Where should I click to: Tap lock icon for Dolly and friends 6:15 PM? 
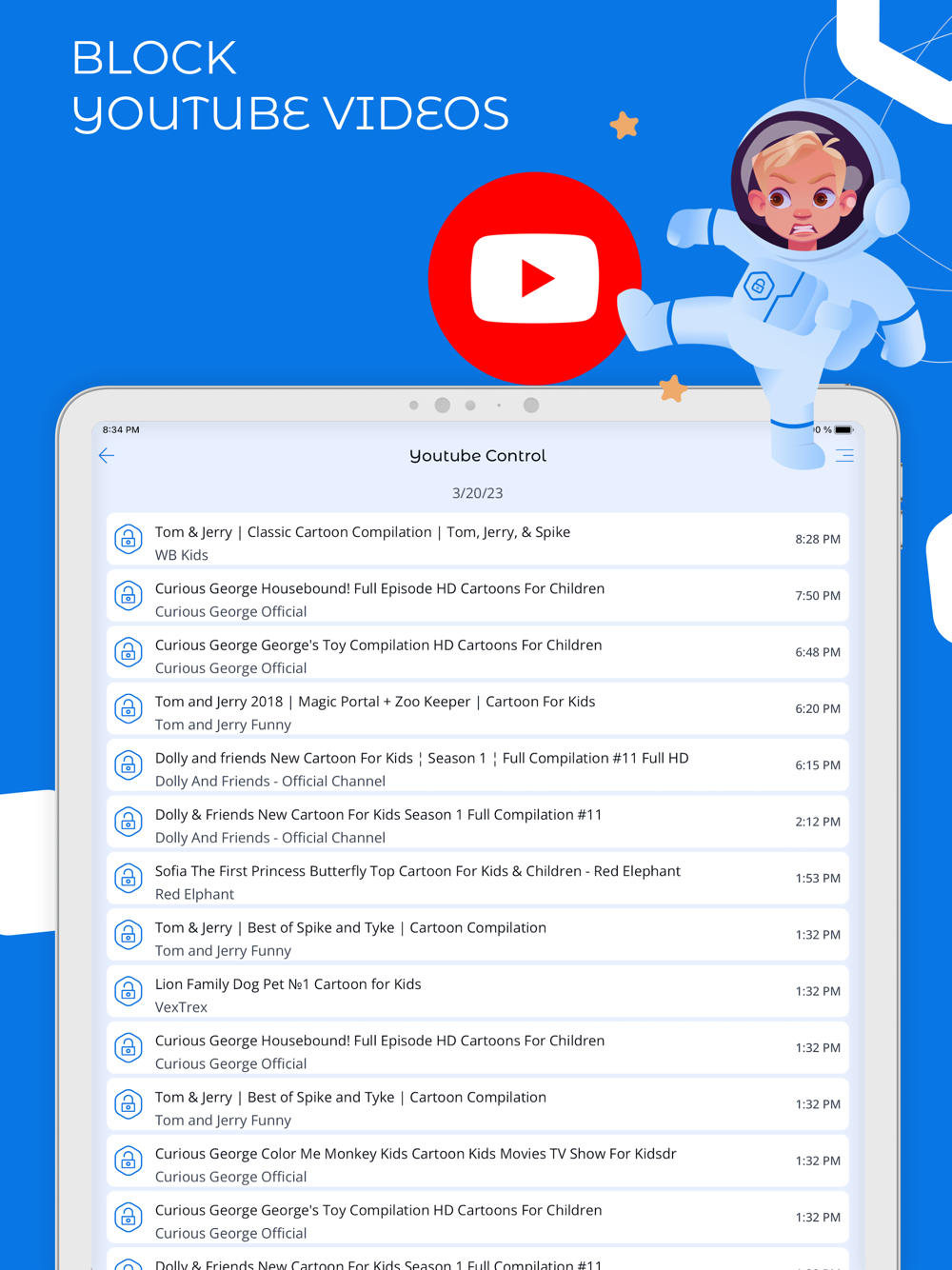point(129,765)
